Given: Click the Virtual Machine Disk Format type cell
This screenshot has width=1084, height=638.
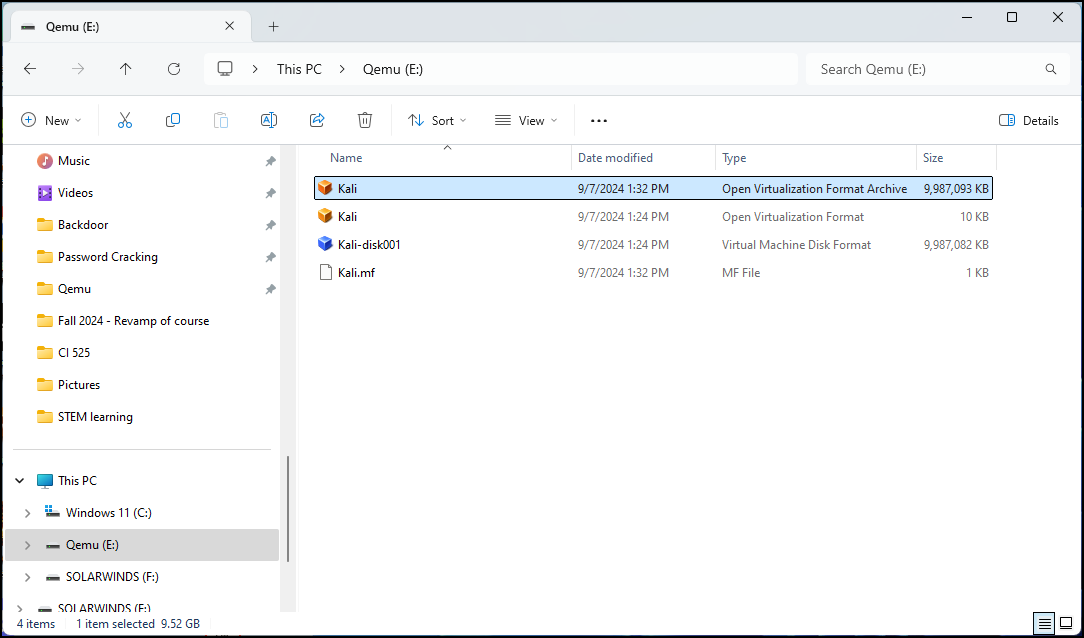Looking at the screenshot, I should pyautogui.click(x=796, y=245).
